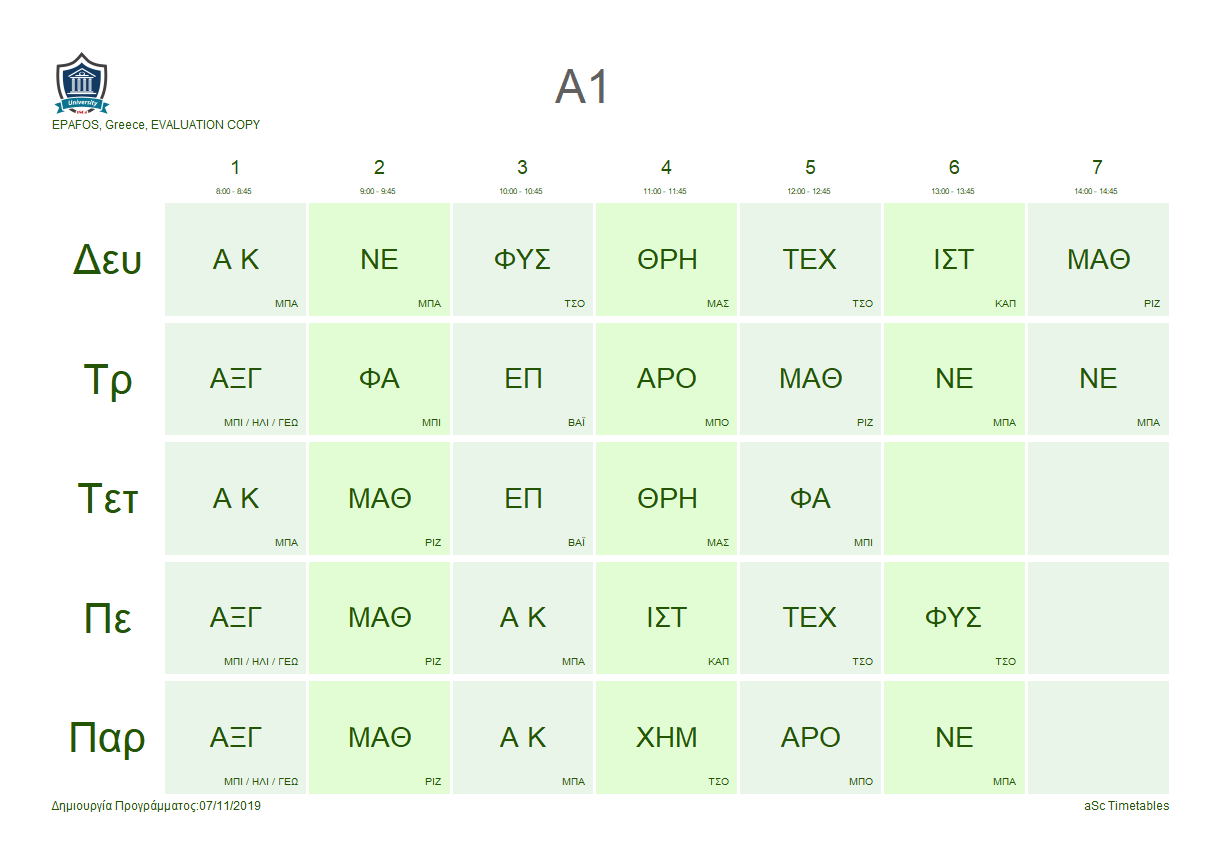Select the Παρ day row header

click(x=108, y=738)
